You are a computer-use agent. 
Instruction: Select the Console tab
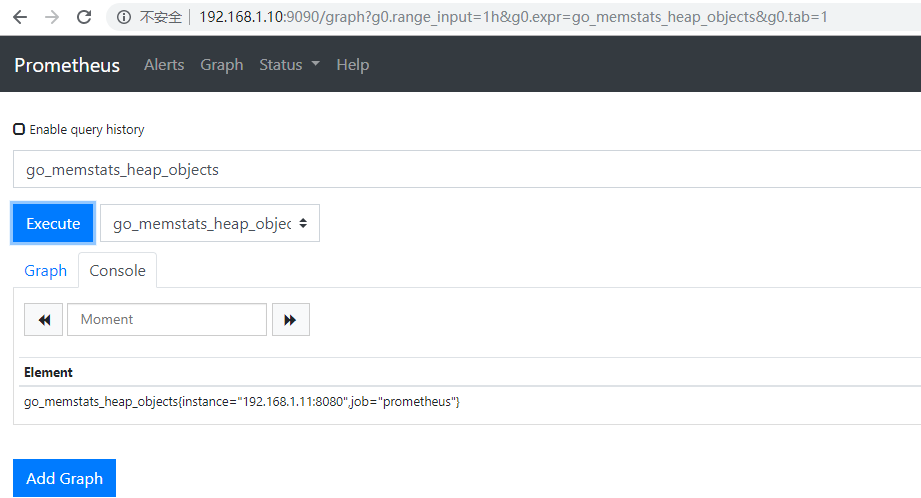tap(117, 271)
